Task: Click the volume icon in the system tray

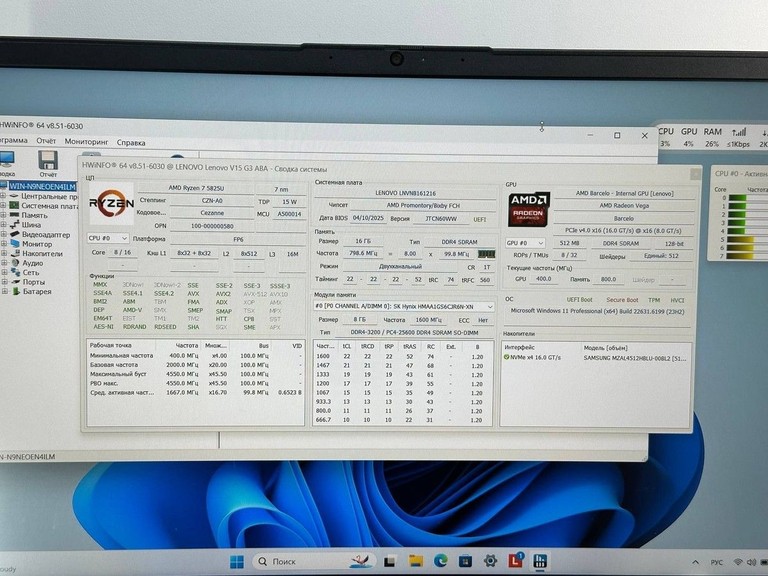Action: pos(751,562)
